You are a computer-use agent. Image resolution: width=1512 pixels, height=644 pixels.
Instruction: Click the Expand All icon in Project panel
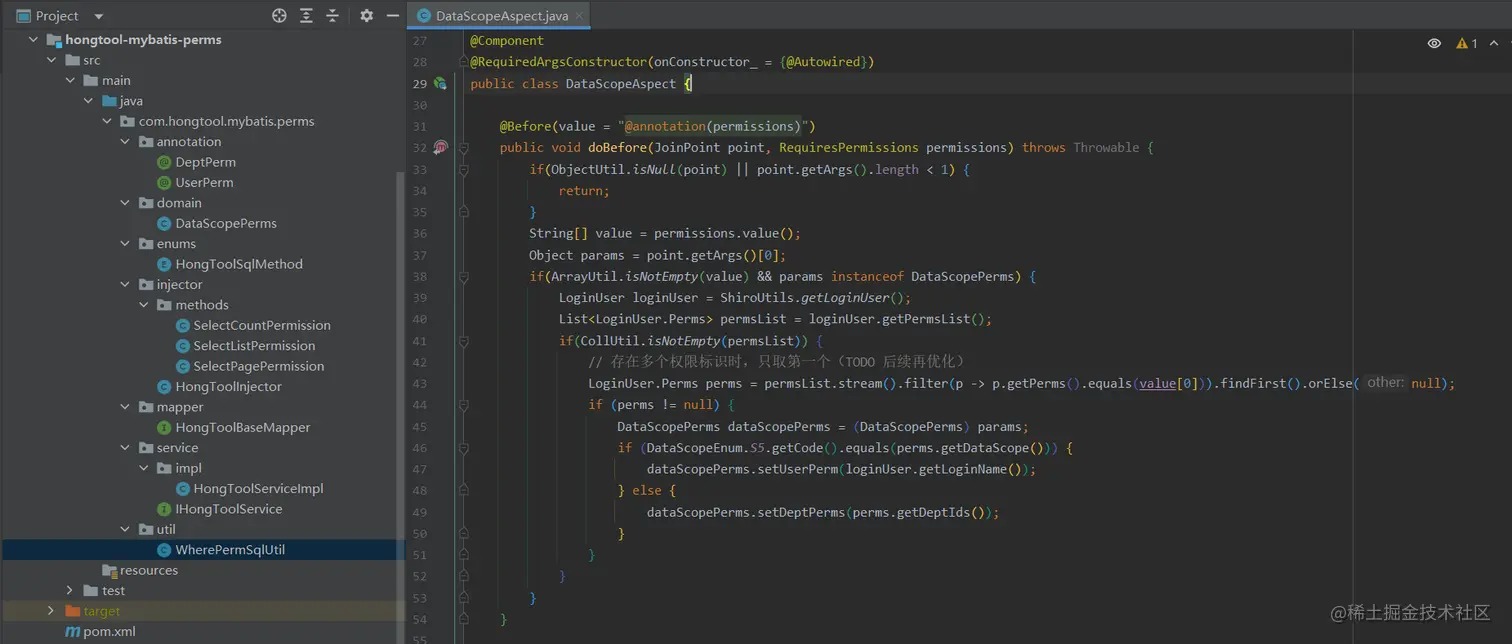click(306, 16)
